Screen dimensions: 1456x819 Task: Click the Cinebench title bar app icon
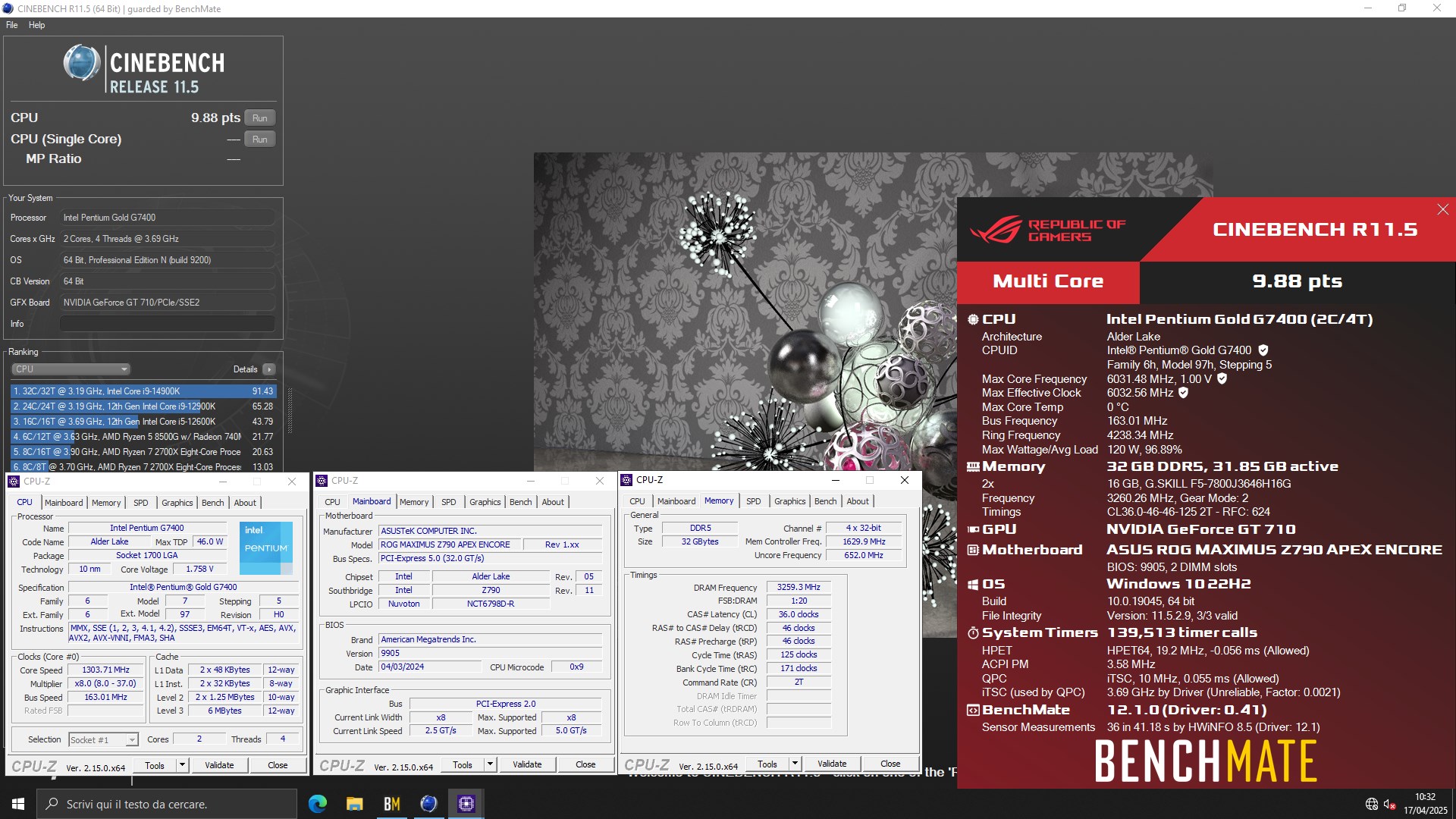8,8
